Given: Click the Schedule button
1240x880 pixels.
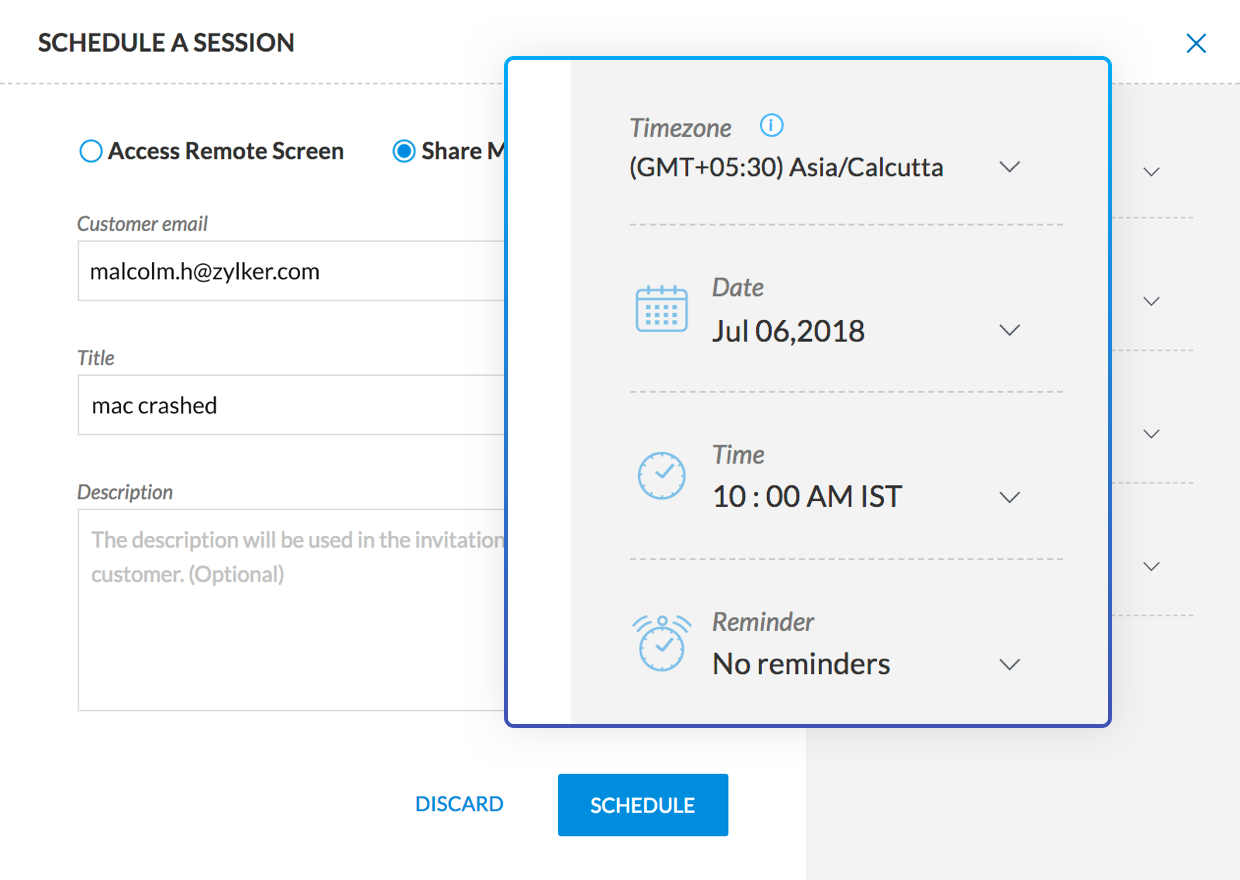Looking at the screenshot, I should (642, 804).
